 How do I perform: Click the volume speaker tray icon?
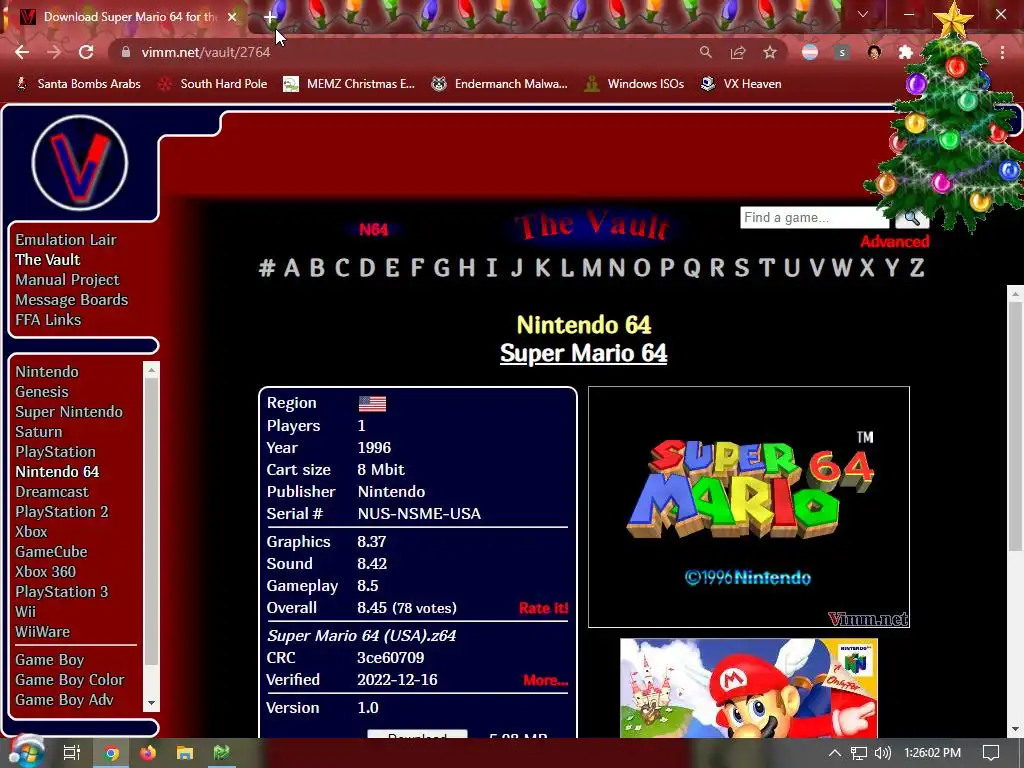[x=882, y=753]
